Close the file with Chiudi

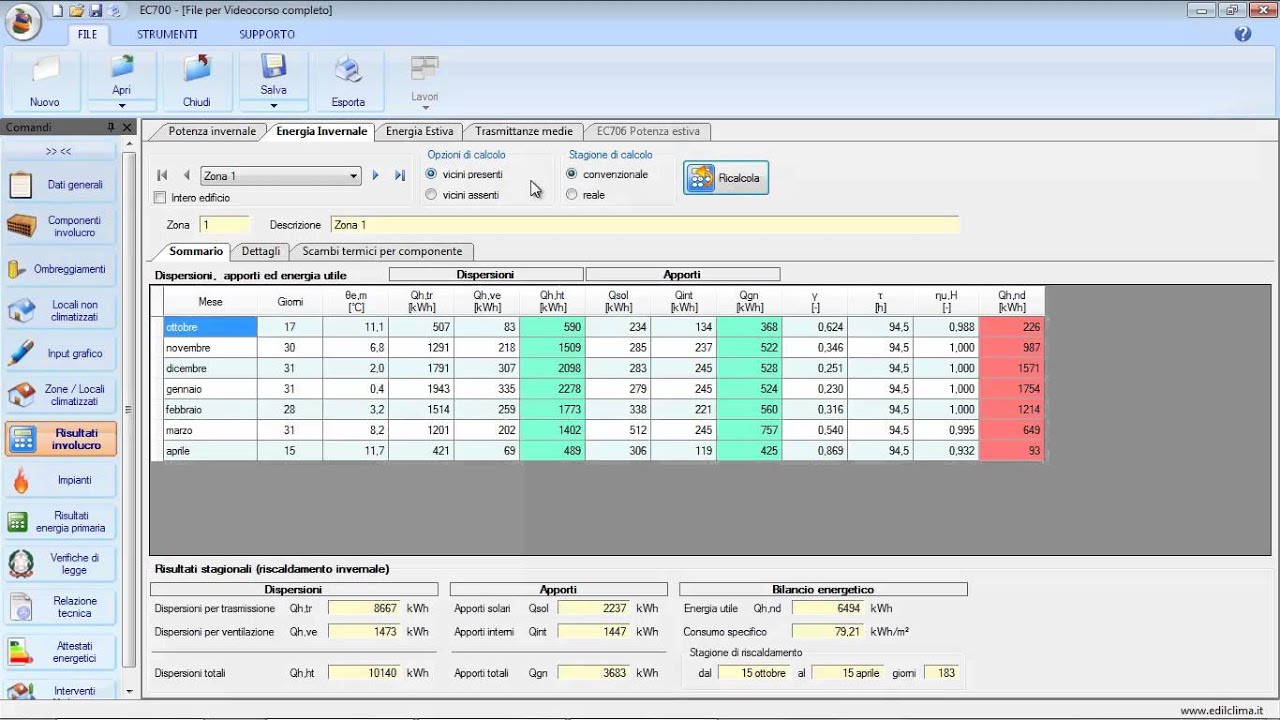[197, 81]
